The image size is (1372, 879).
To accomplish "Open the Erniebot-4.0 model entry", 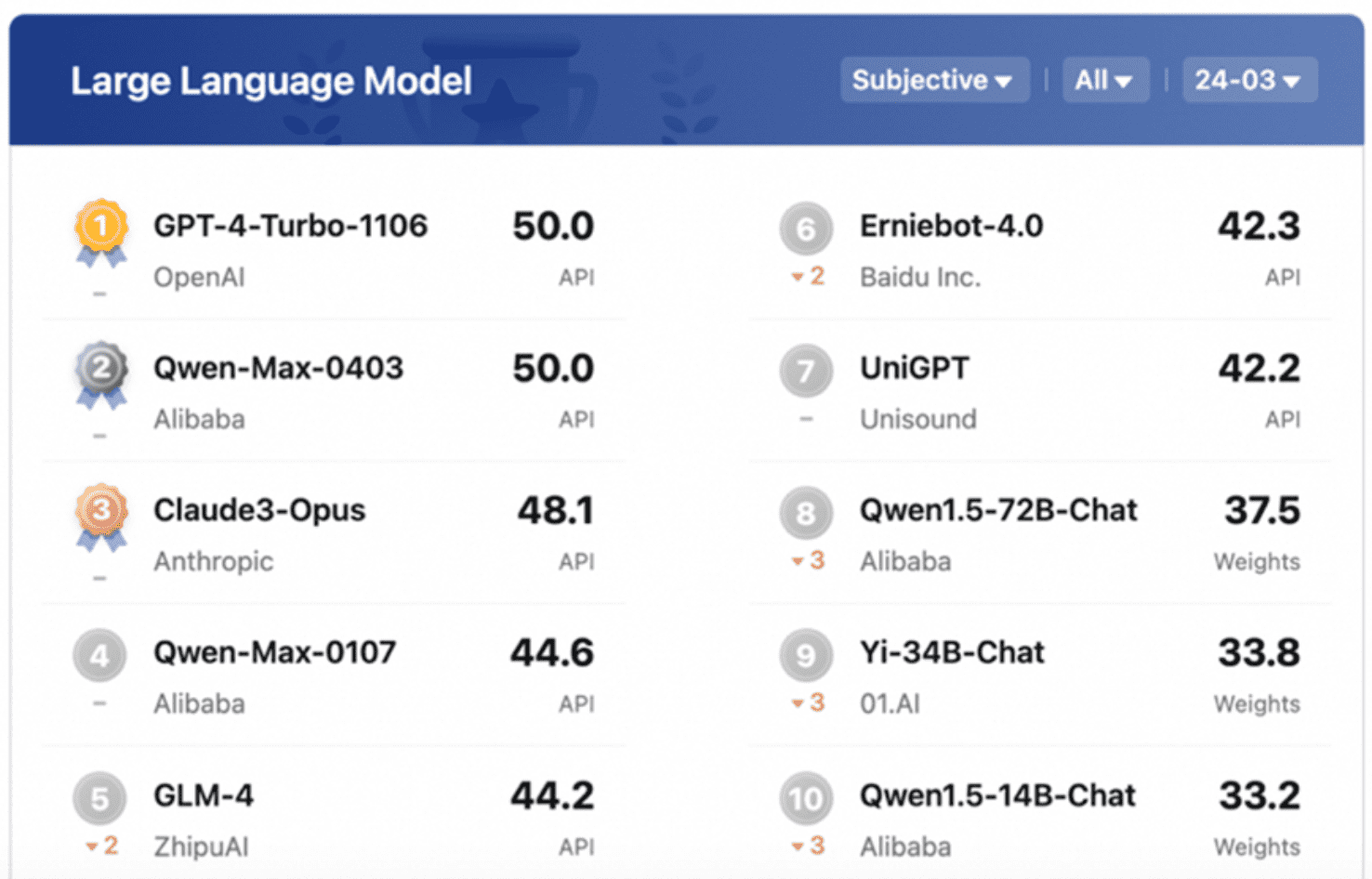I will pyautogui.click(x=951, y=226).
